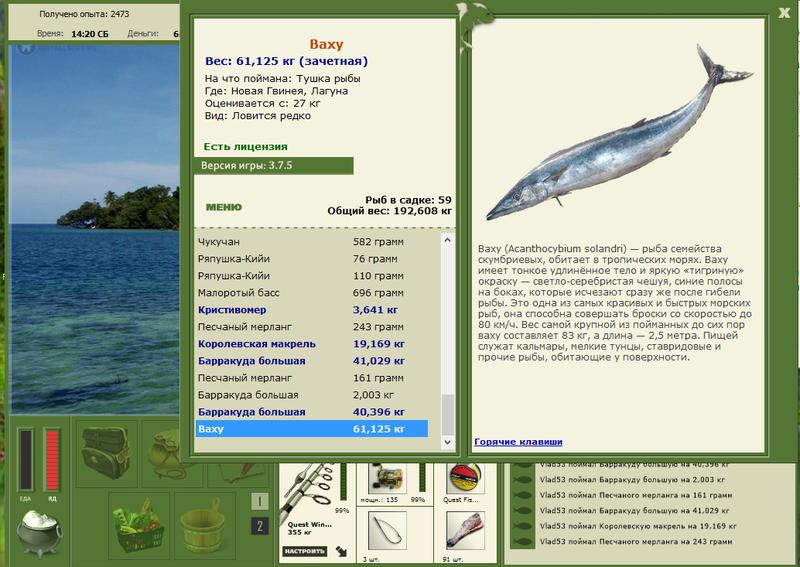Click the НАСТРОИТЬ button

[305, 551]
